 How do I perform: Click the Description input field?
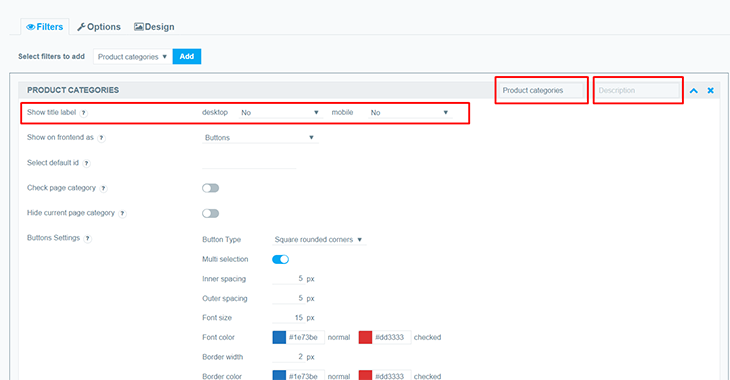click(x=638, y=90)
